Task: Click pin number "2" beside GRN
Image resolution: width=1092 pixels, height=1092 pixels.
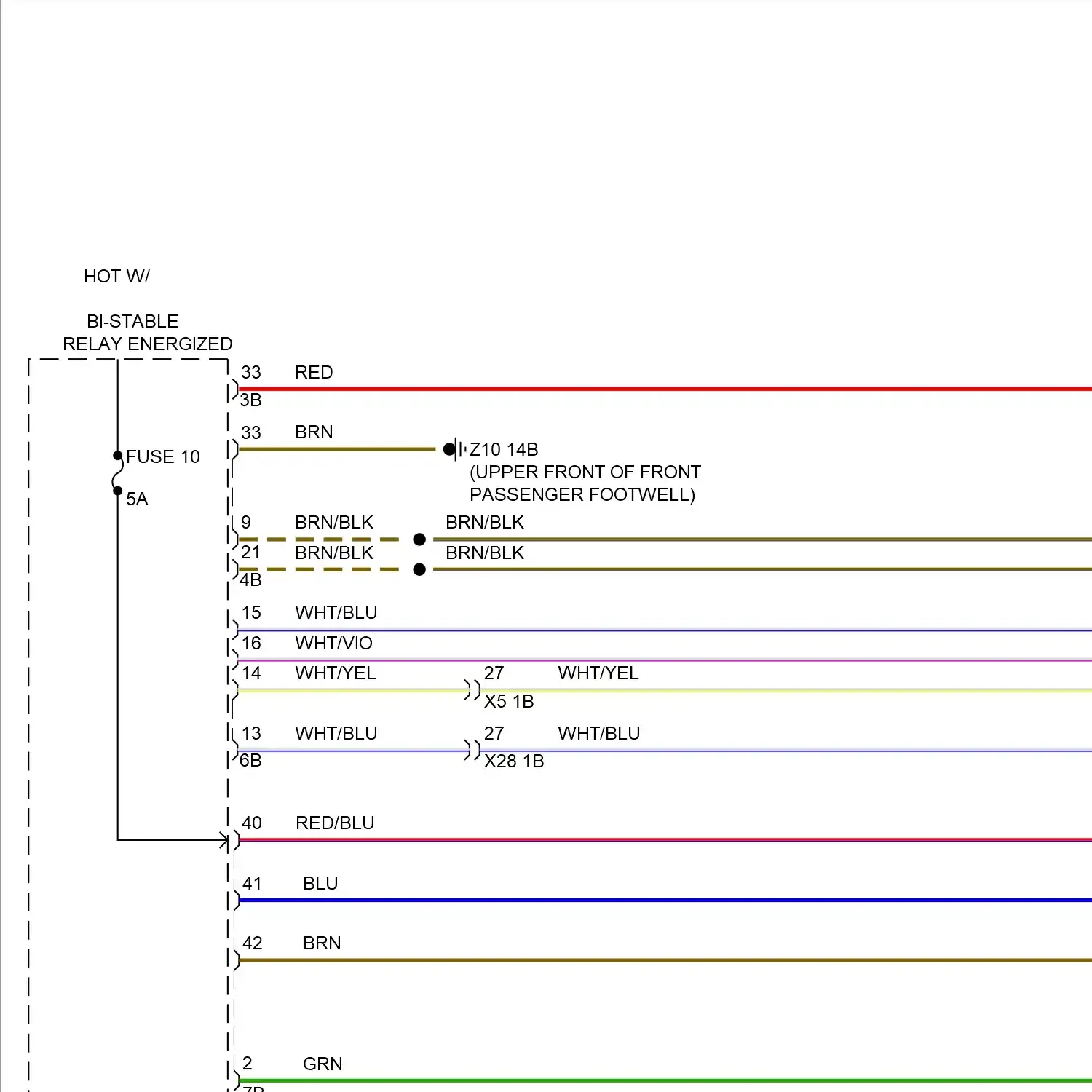Action: coord(248,1064)
